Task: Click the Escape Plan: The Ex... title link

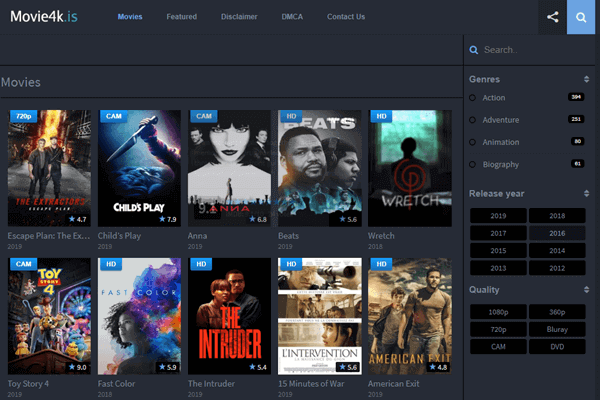Action: 49,236
